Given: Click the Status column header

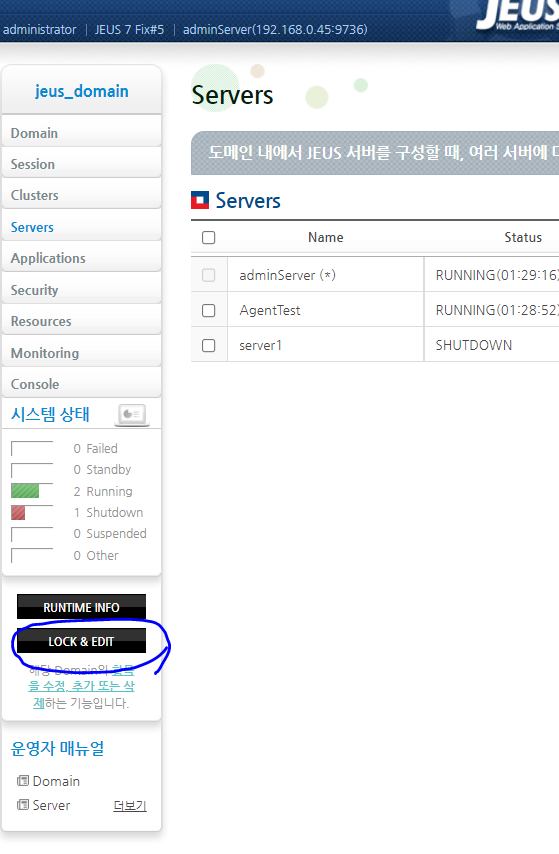Looking at the screenshot, I should [x=523, y=237].
